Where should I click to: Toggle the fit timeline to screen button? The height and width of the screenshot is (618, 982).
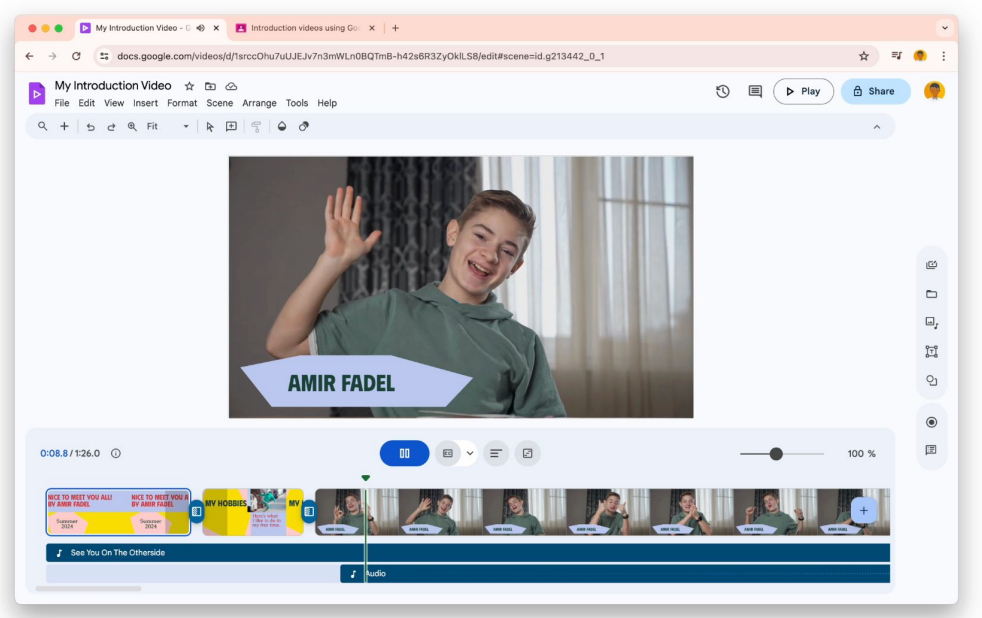tap(527, 453)
